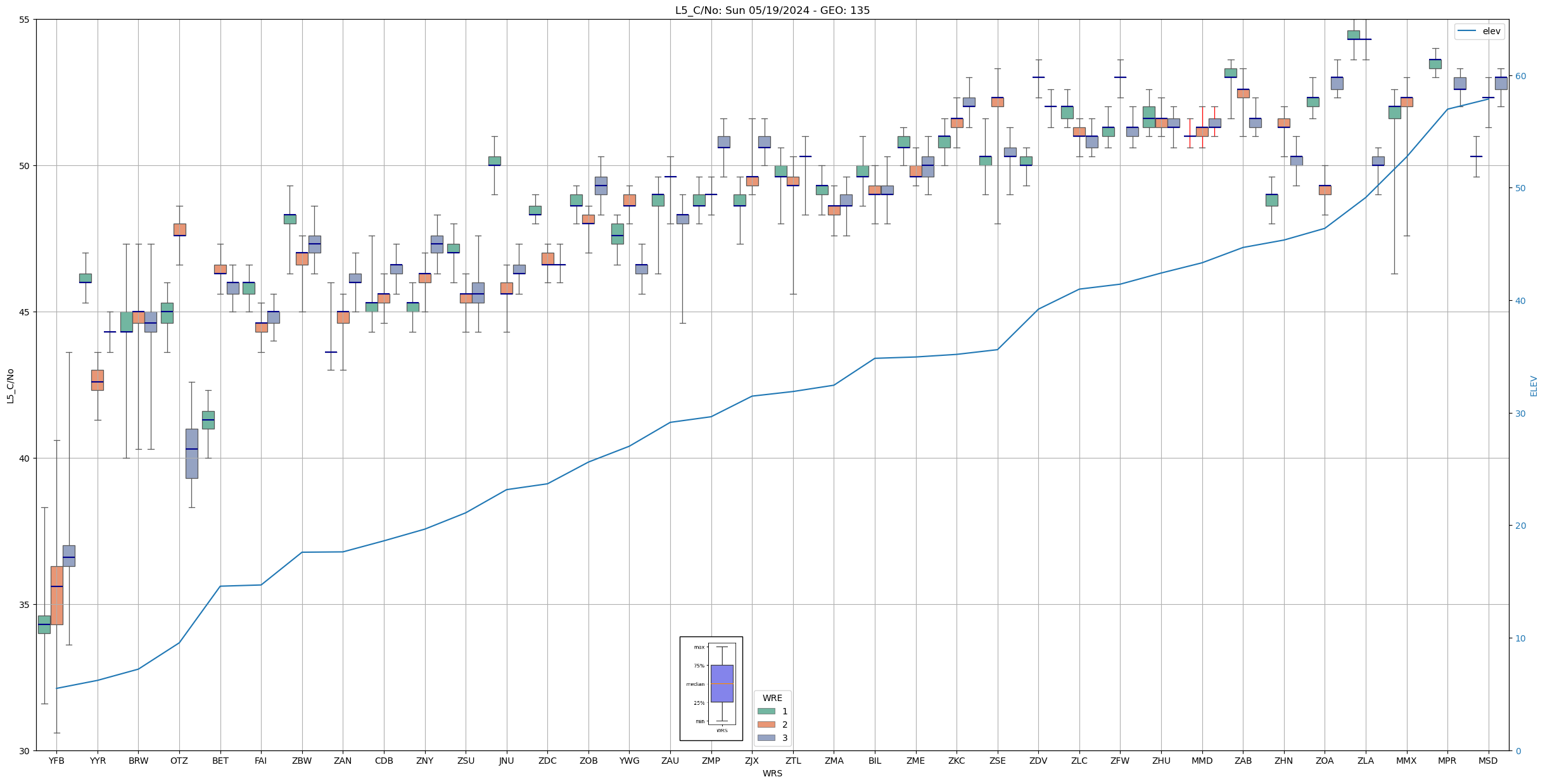Click the x-axis label 'ZHU'
This screenshot has height=784, width=1545.
tap(1161, 761)
